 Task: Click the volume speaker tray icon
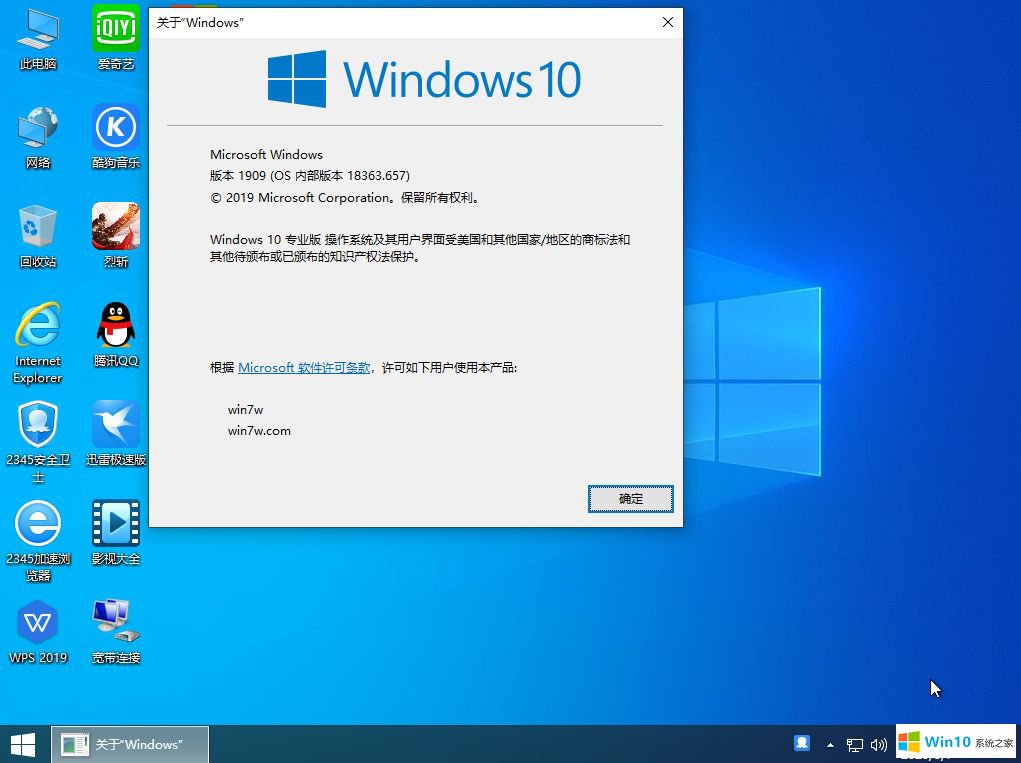[879, 745]
